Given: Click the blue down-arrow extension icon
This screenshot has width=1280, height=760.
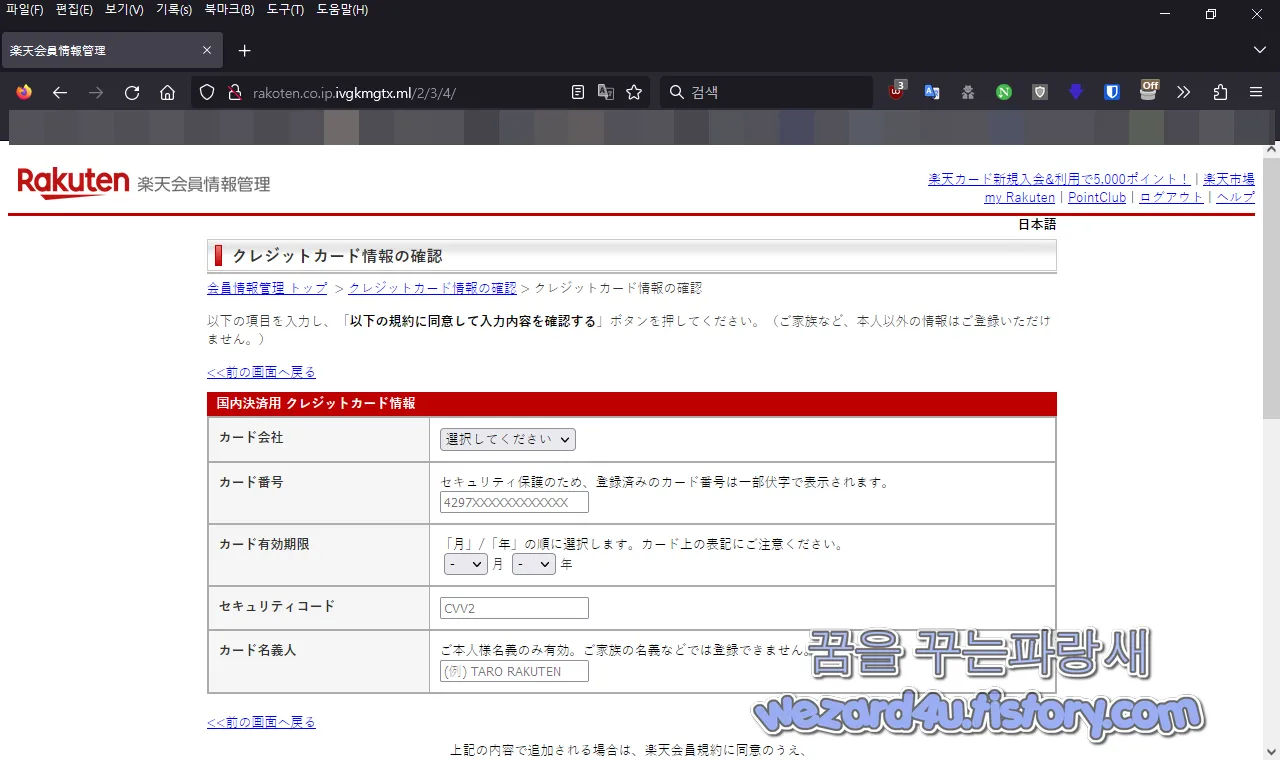Looking at the screenshot, I should pyautogui.click(x=1076, y=92).
